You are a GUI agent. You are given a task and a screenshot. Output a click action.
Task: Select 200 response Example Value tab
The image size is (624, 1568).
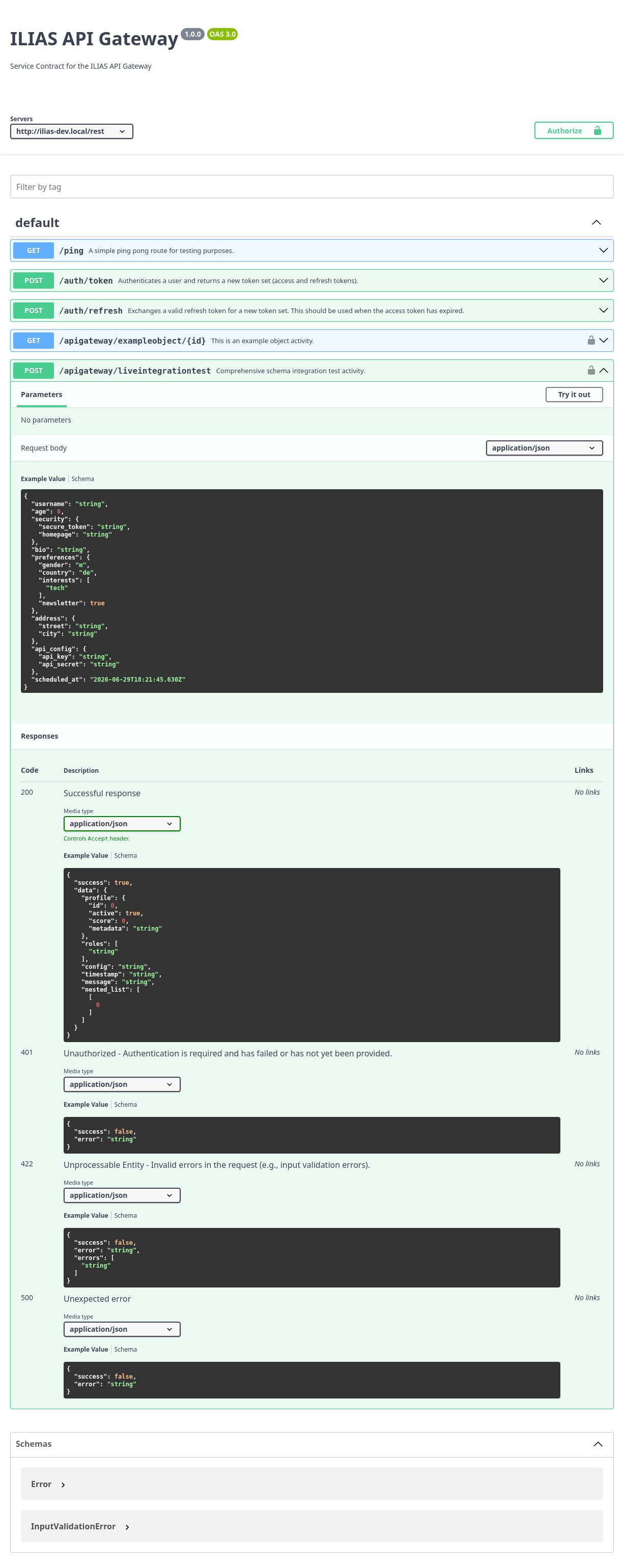pos(85,856)
